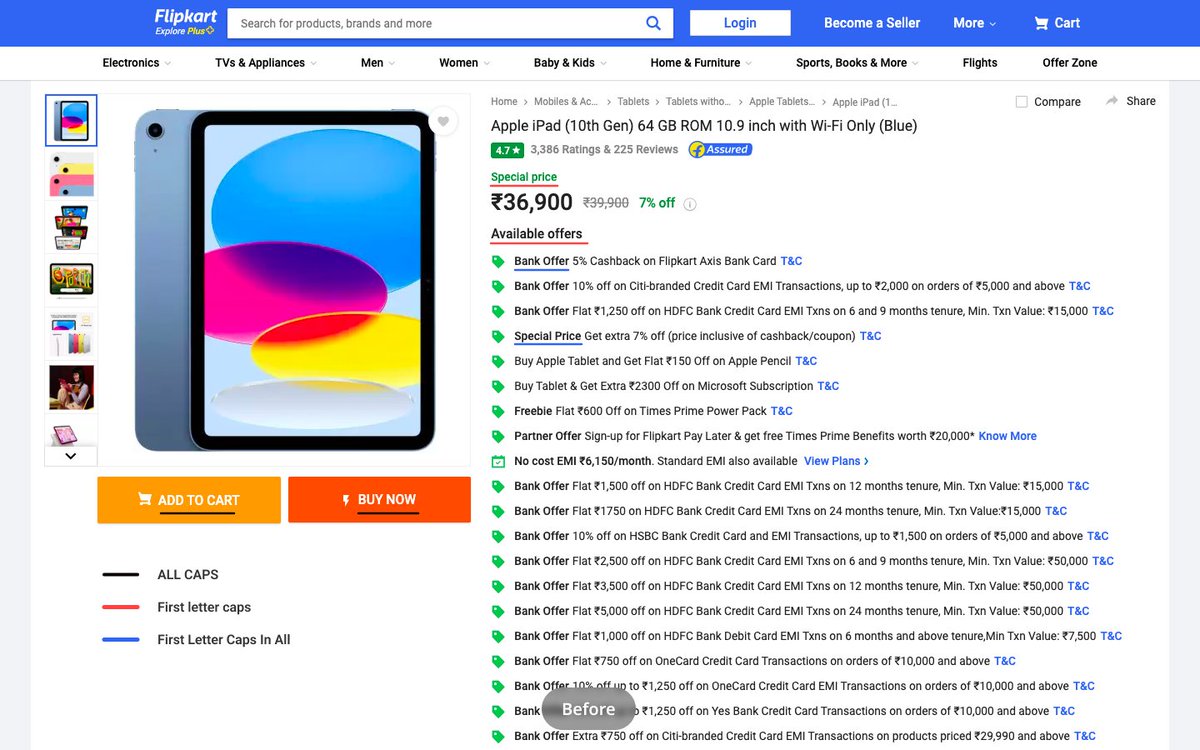The image size is (1200, 750).
Task: Click tag icon beside HSBC Bank offer
Action: pos(498,536)
